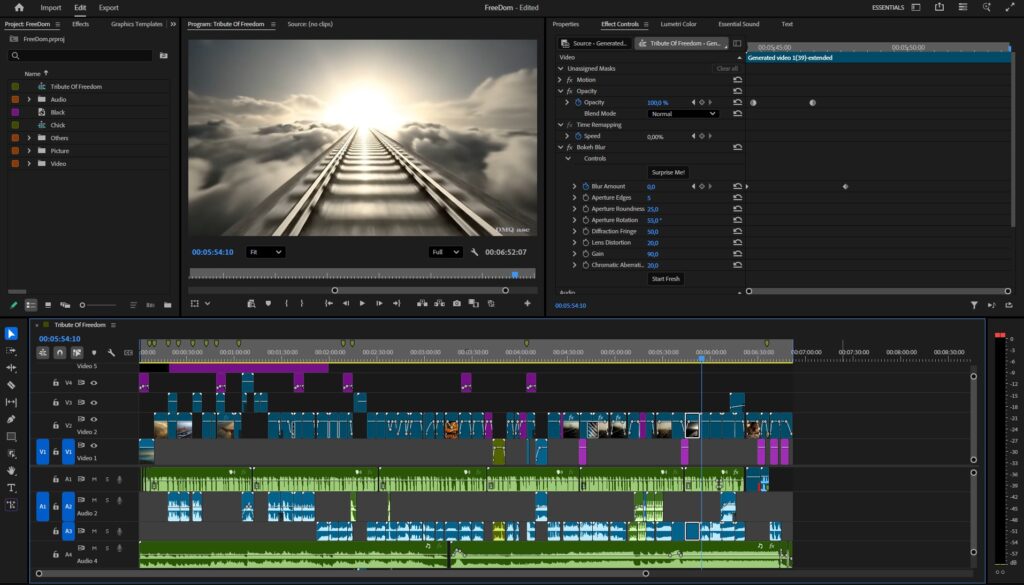This screenshot has width=1024, height=585.
Task: Click the Add Marker icon in Program monitor
Action: [x=267, y=302]
